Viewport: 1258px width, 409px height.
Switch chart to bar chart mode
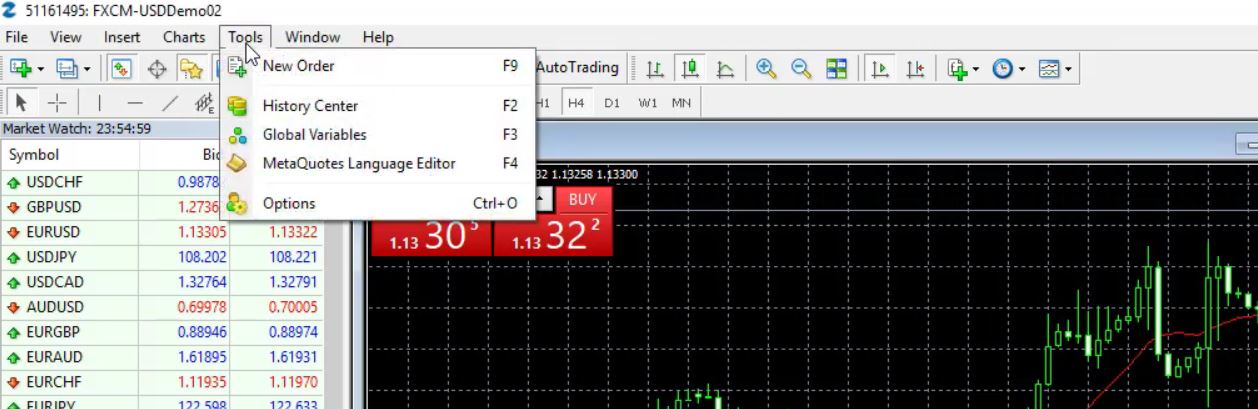click(x=655, y=68)
